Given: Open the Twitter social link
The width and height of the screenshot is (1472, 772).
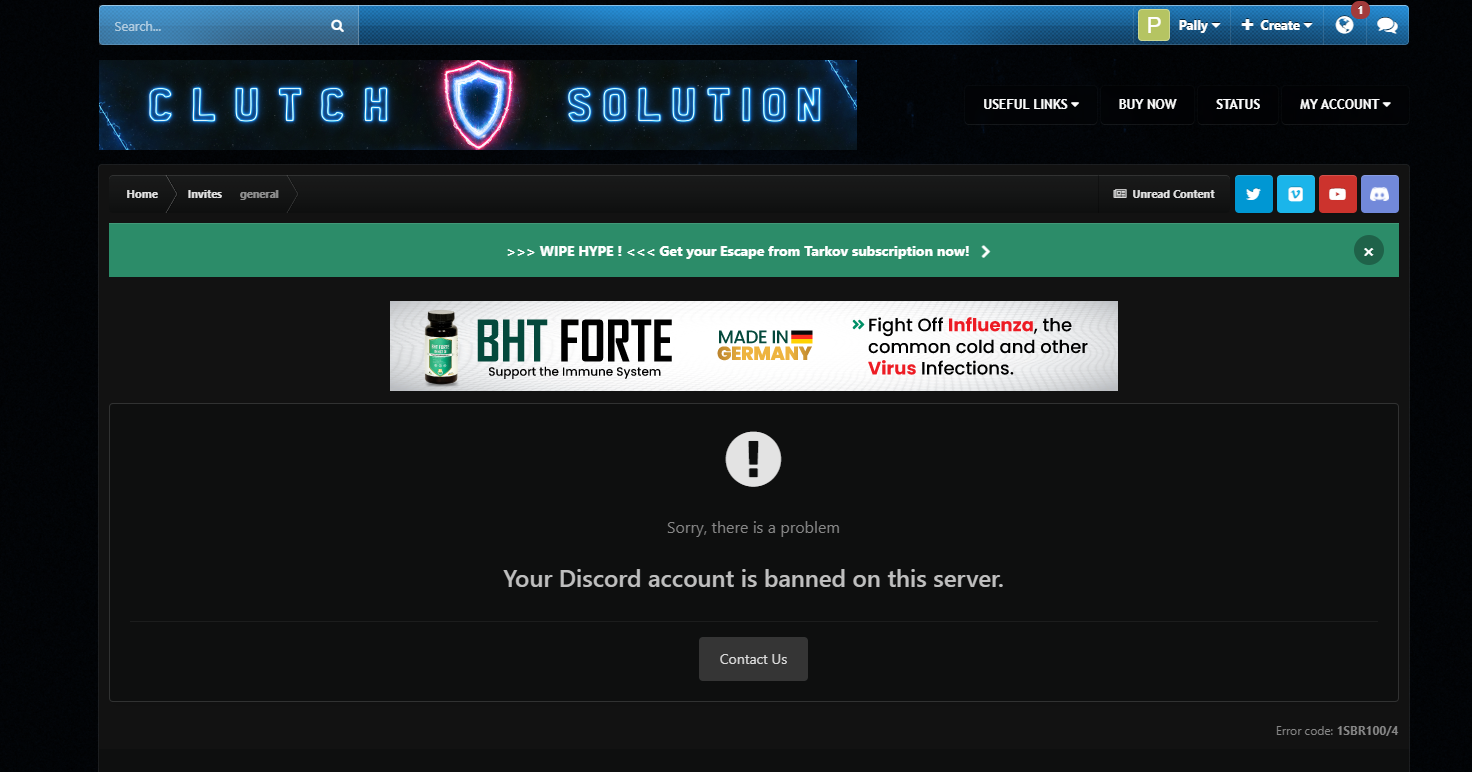Looking at the screenshot, I should click(1254, 194).
